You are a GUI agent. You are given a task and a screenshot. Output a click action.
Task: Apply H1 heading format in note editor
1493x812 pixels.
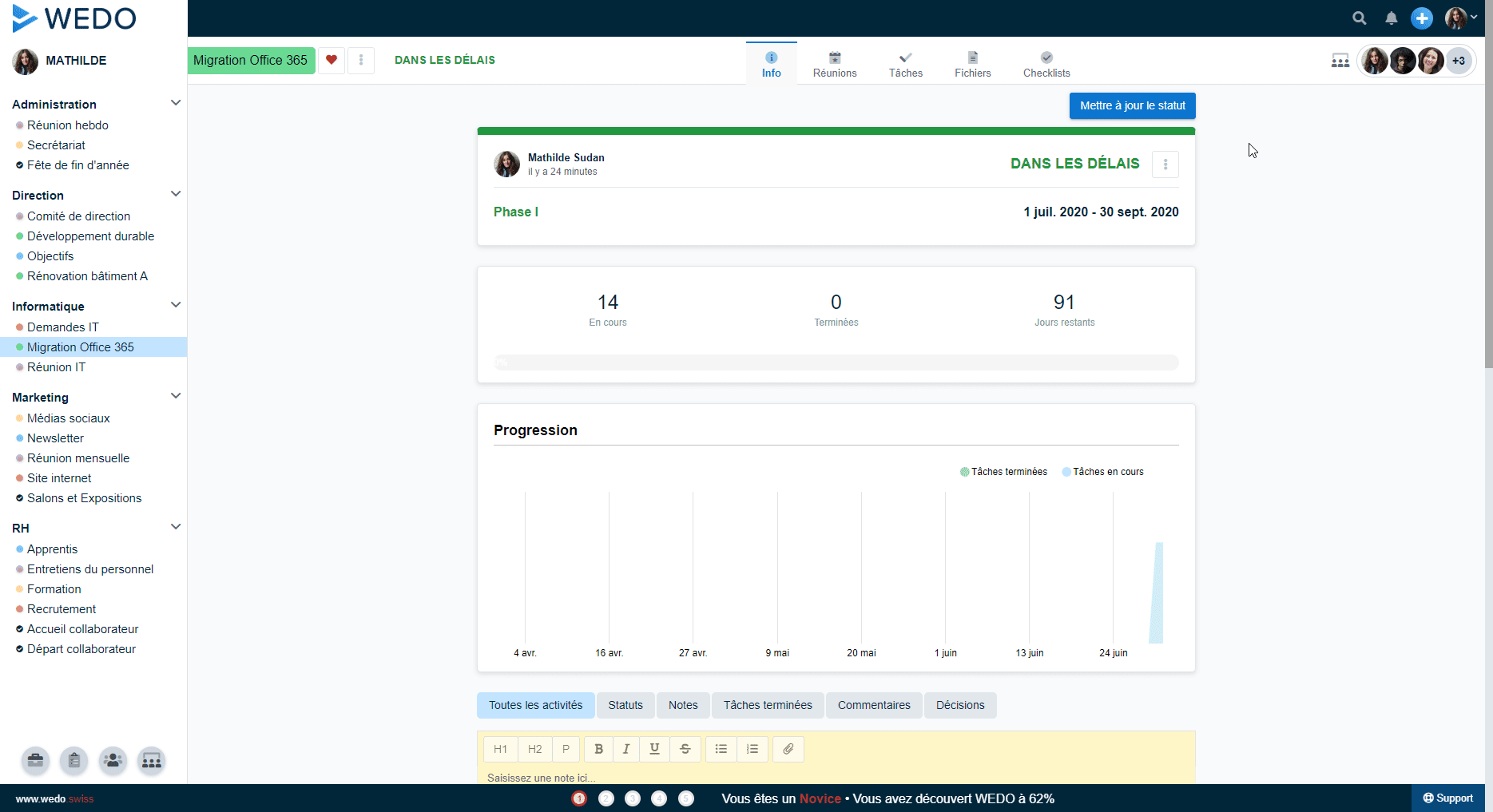click(x=500, y=749)
